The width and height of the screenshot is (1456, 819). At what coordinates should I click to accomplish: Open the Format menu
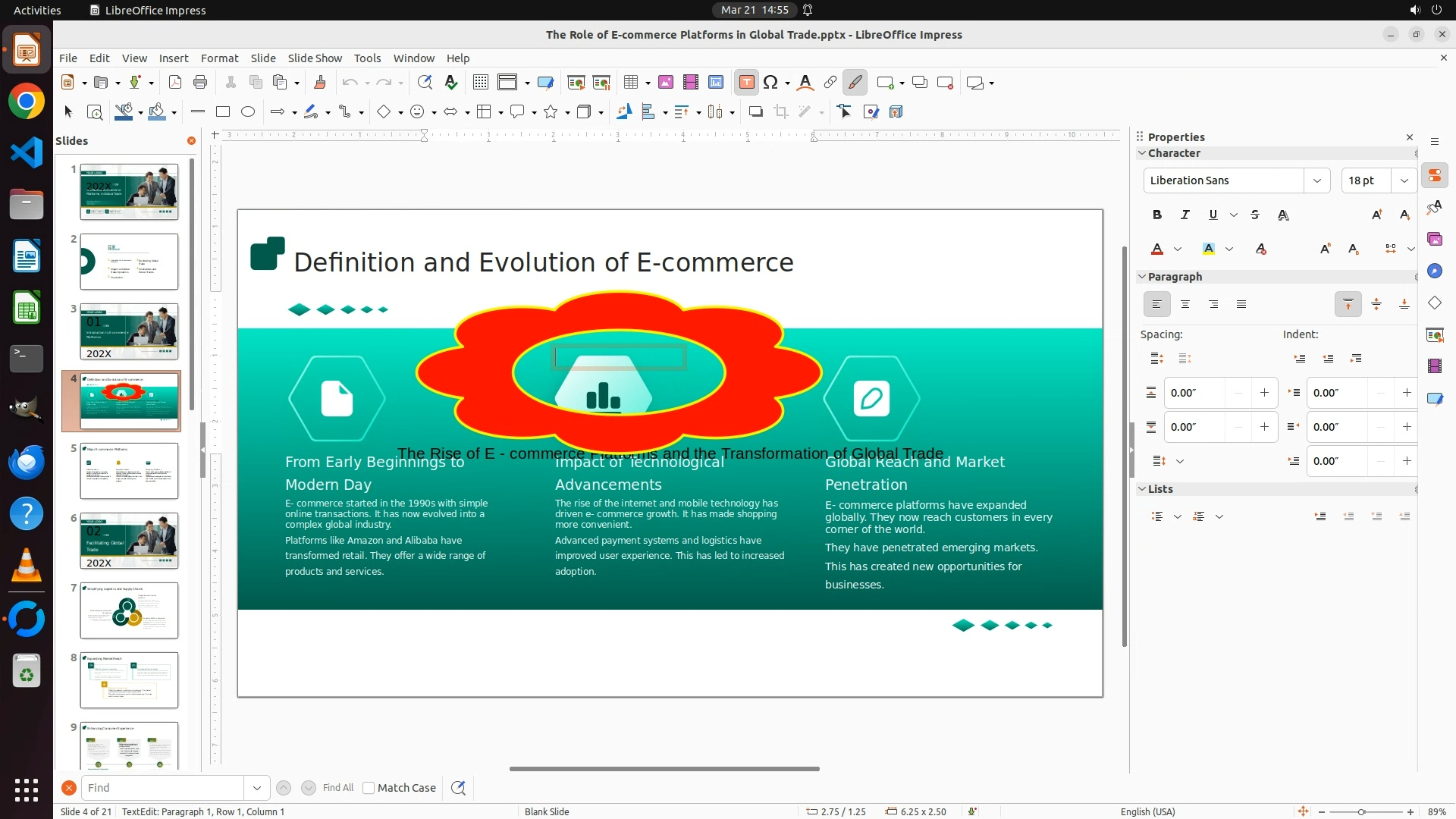click(219, 58)
